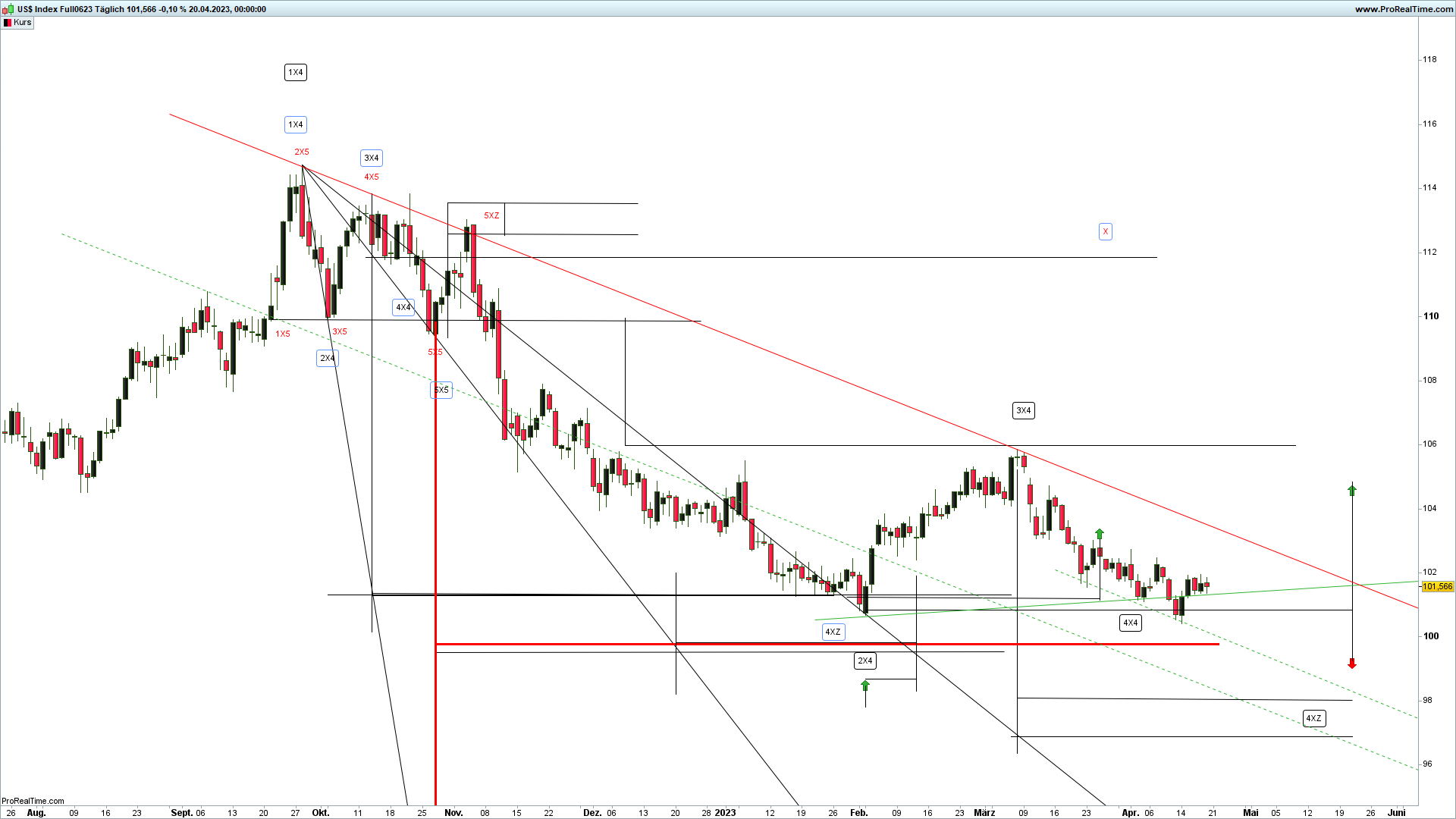Select the red 5XZ label
1456x819 pixels.
point(492,216)
